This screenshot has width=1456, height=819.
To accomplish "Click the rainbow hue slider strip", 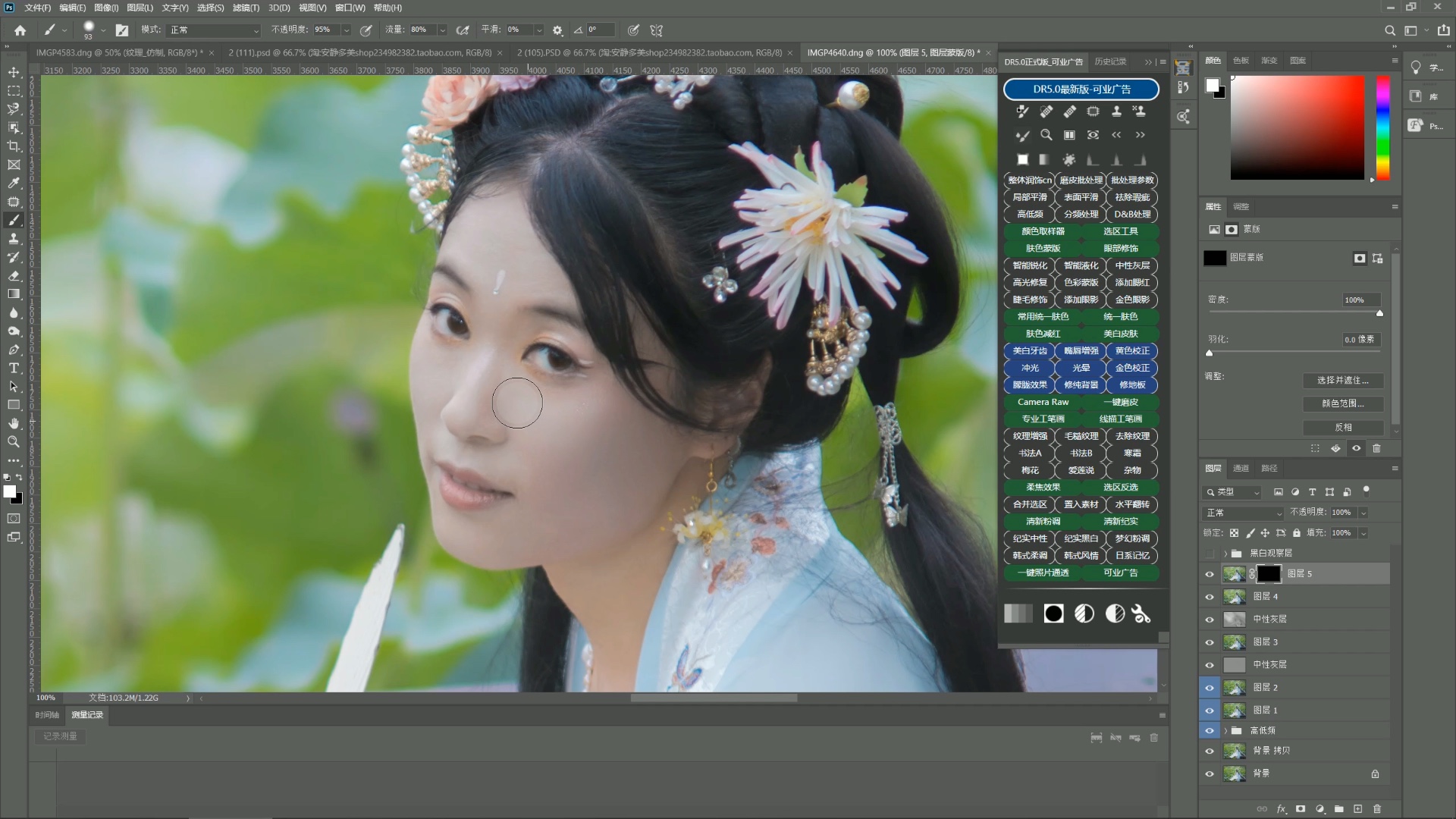I will (1383, 127).
